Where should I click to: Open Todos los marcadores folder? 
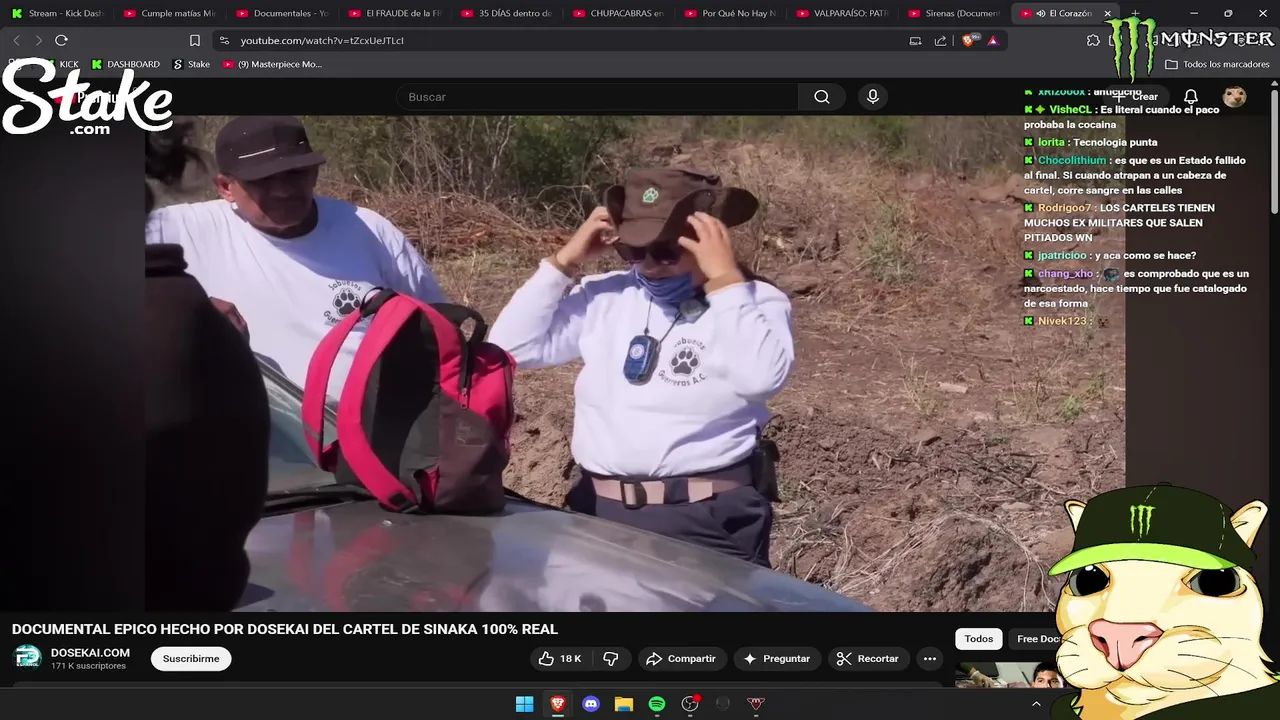point(1217,64)
